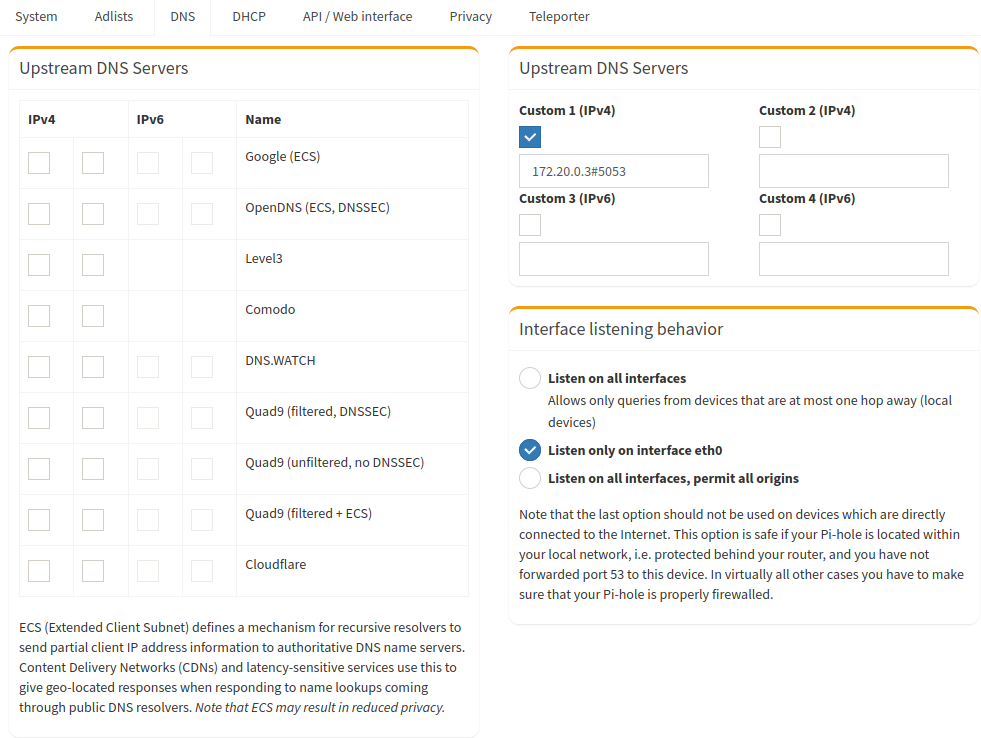Focus the Custom 3 (IPv6) address field
Image resolution: width=981 pixels, height=738 pixels.
[x=614, y=259]
